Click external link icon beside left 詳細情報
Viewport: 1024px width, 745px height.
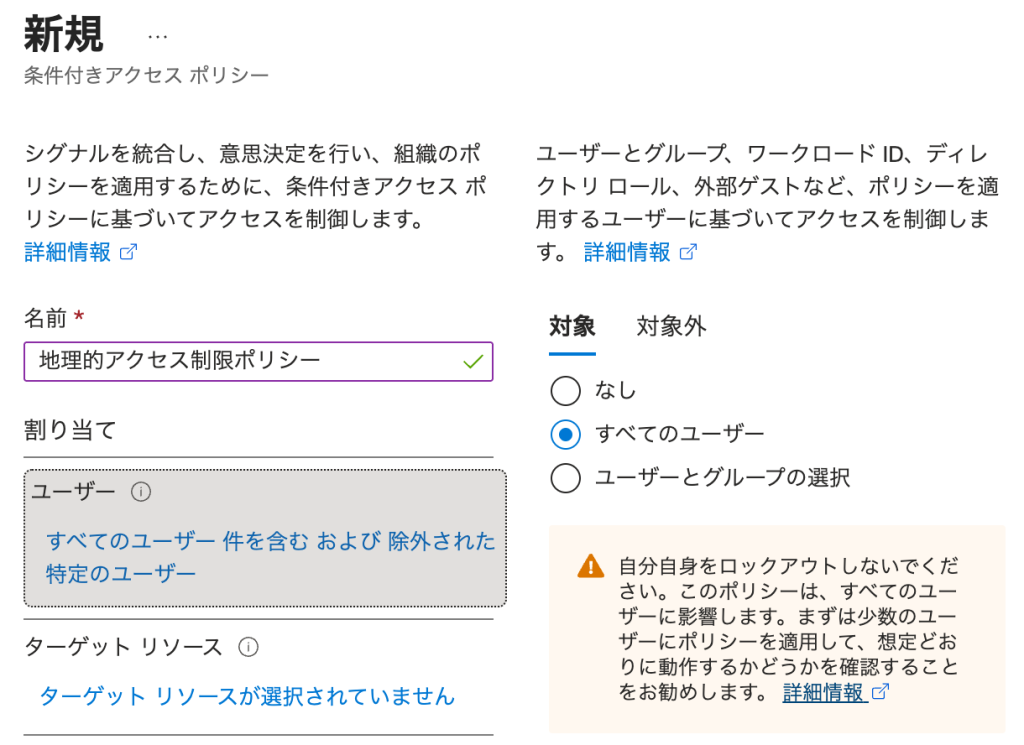128,252
